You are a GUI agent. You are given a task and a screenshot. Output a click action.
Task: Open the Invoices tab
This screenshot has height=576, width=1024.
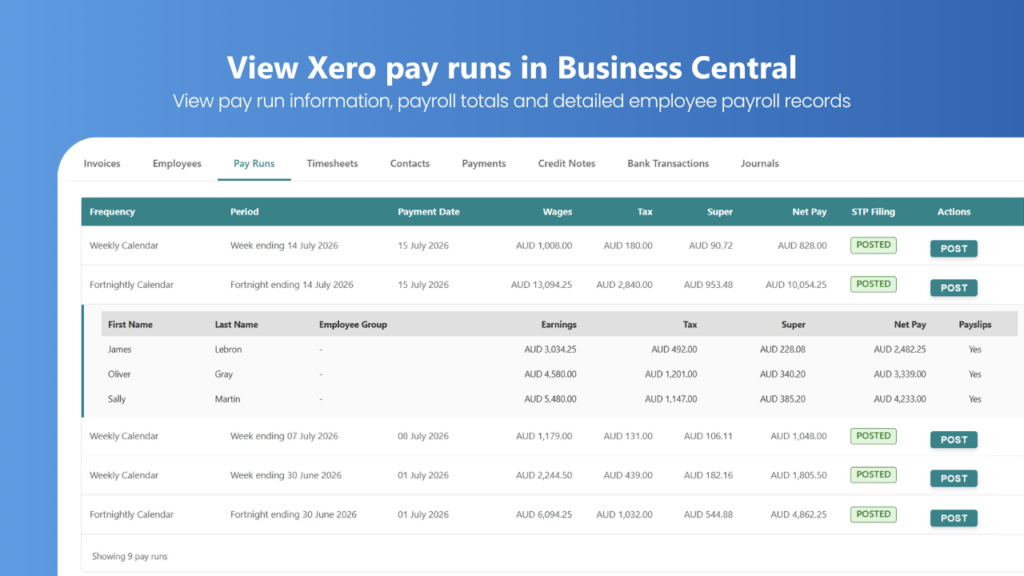pyautogui.click(x=102, y=163)
